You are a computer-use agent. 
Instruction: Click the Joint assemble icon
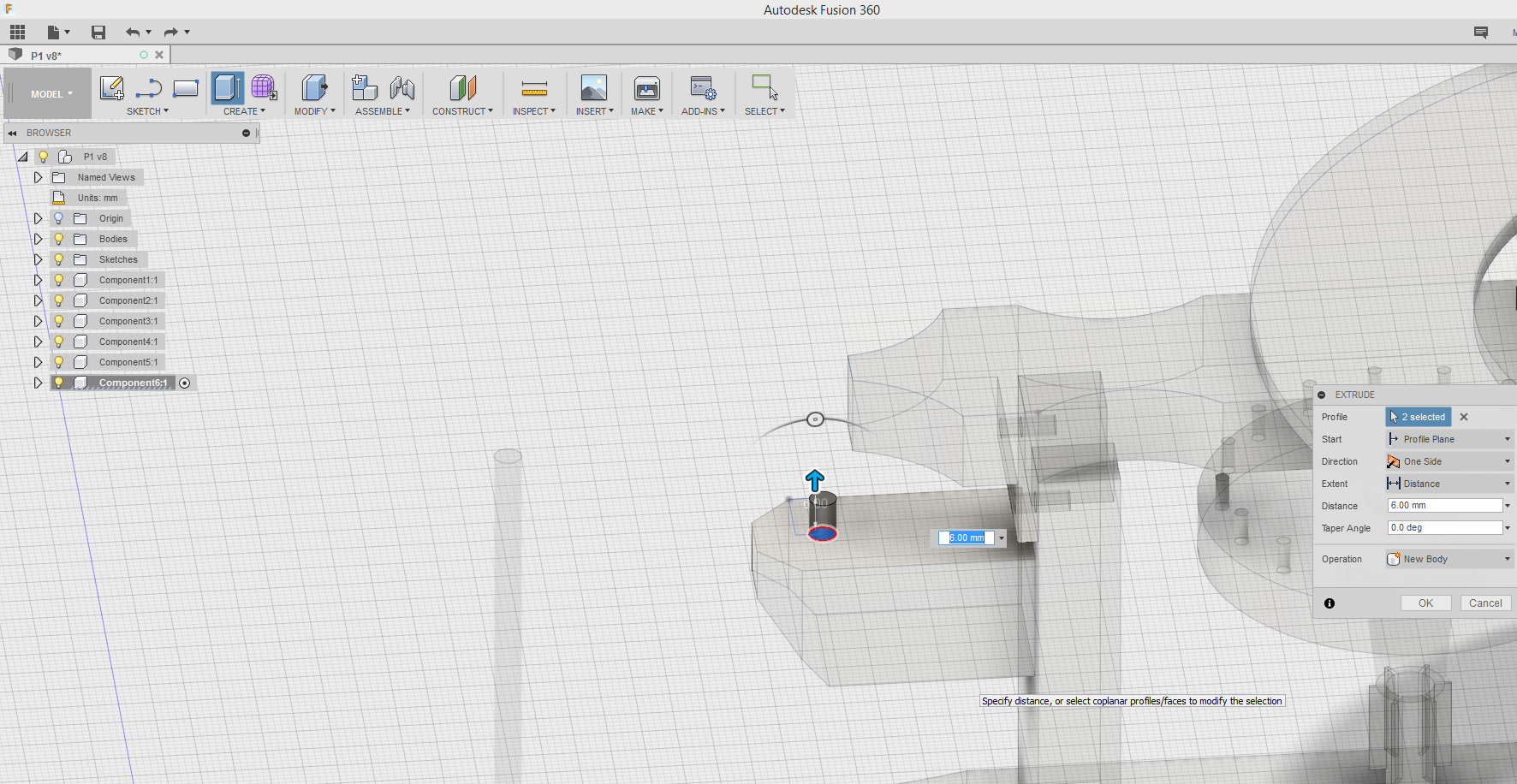[402, 88]
